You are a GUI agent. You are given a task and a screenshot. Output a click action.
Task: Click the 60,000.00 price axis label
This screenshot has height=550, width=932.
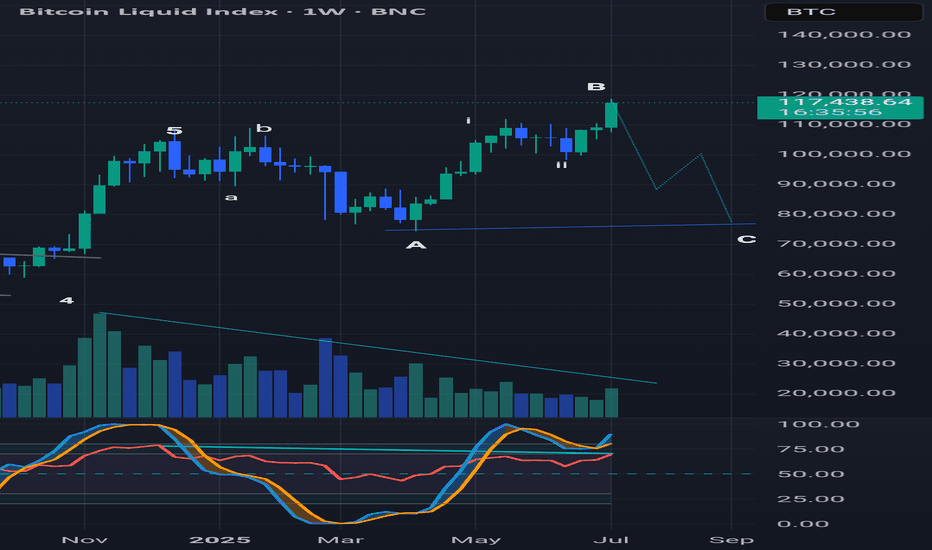tap(836, 274)
